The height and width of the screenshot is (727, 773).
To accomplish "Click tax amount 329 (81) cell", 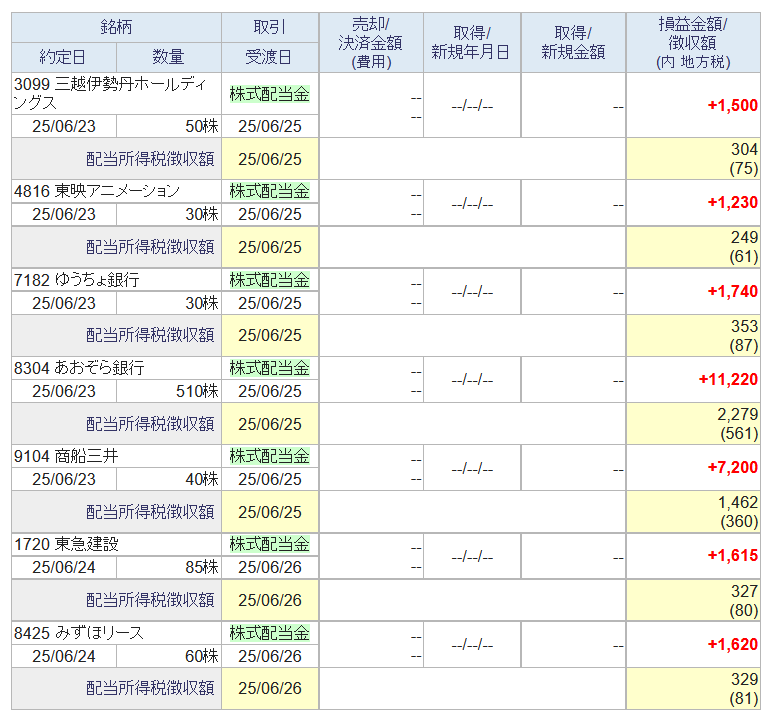I will click(693, 689).
